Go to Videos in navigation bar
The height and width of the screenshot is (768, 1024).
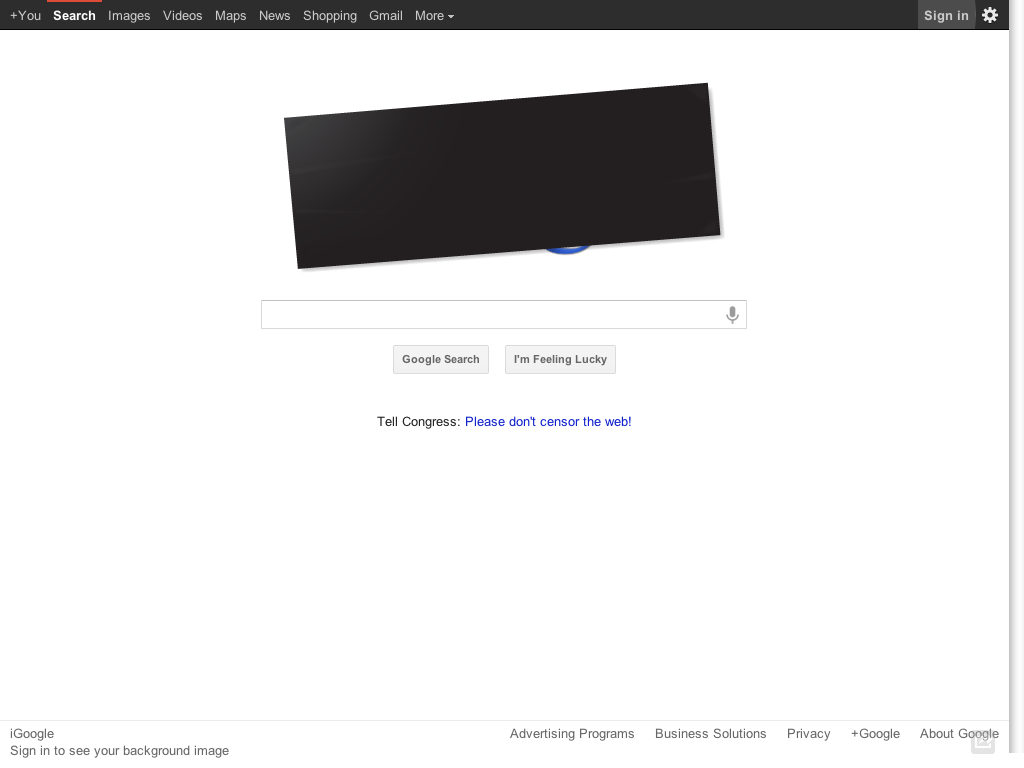182,15
